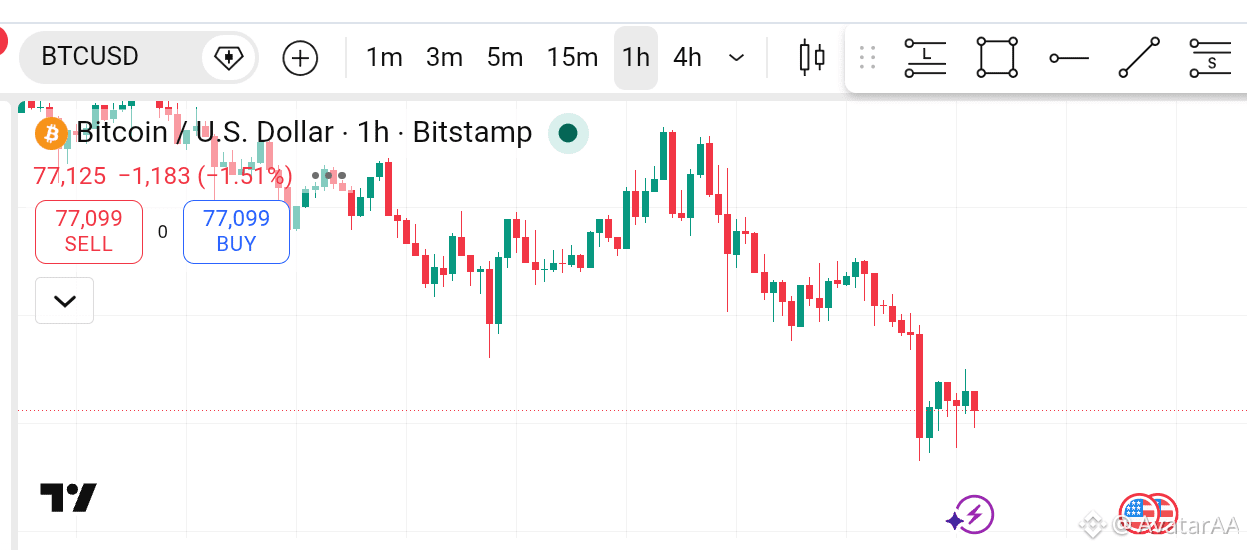Choose the 4h timeframe
This screenshot has width=1247, height=550.
tap(688, 58)
